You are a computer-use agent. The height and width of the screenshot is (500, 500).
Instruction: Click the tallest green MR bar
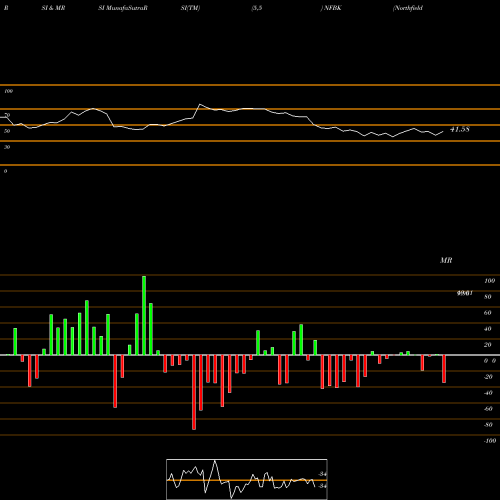click(x=144, y=315)
